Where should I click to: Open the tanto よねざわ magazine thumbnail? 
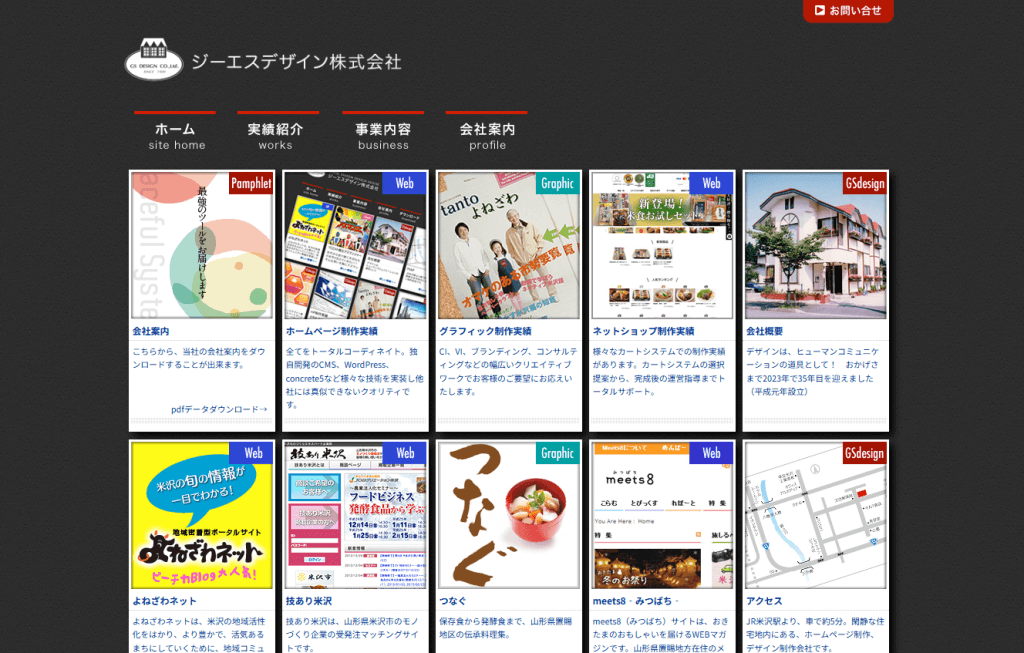point(509,246)
